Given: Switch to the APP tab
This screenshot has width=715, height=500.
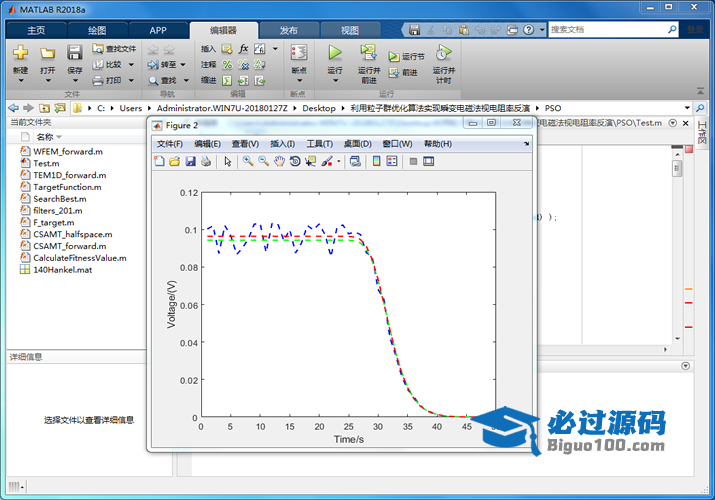Looking at the screenshot, I should tap(158, 31).
